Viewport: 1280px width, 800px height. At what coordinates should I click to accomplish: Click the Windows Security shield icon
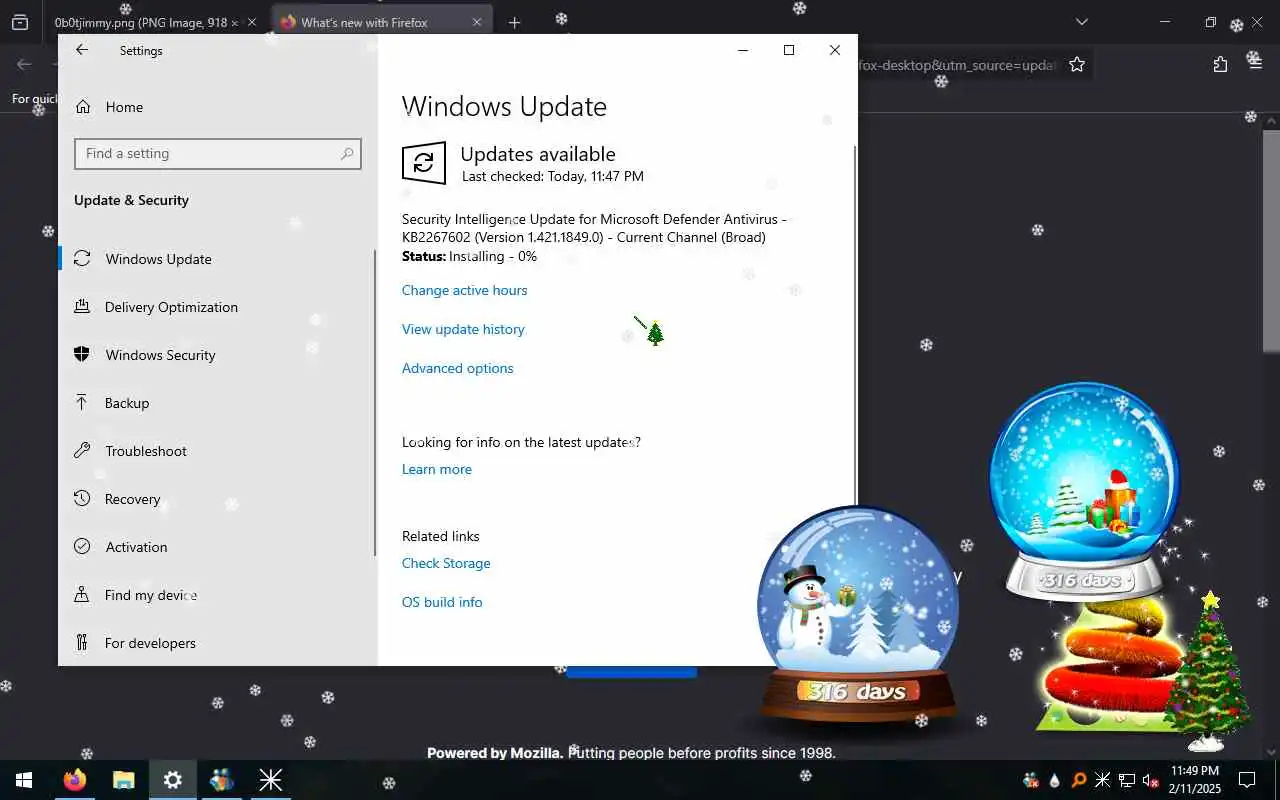coord(83,355)
